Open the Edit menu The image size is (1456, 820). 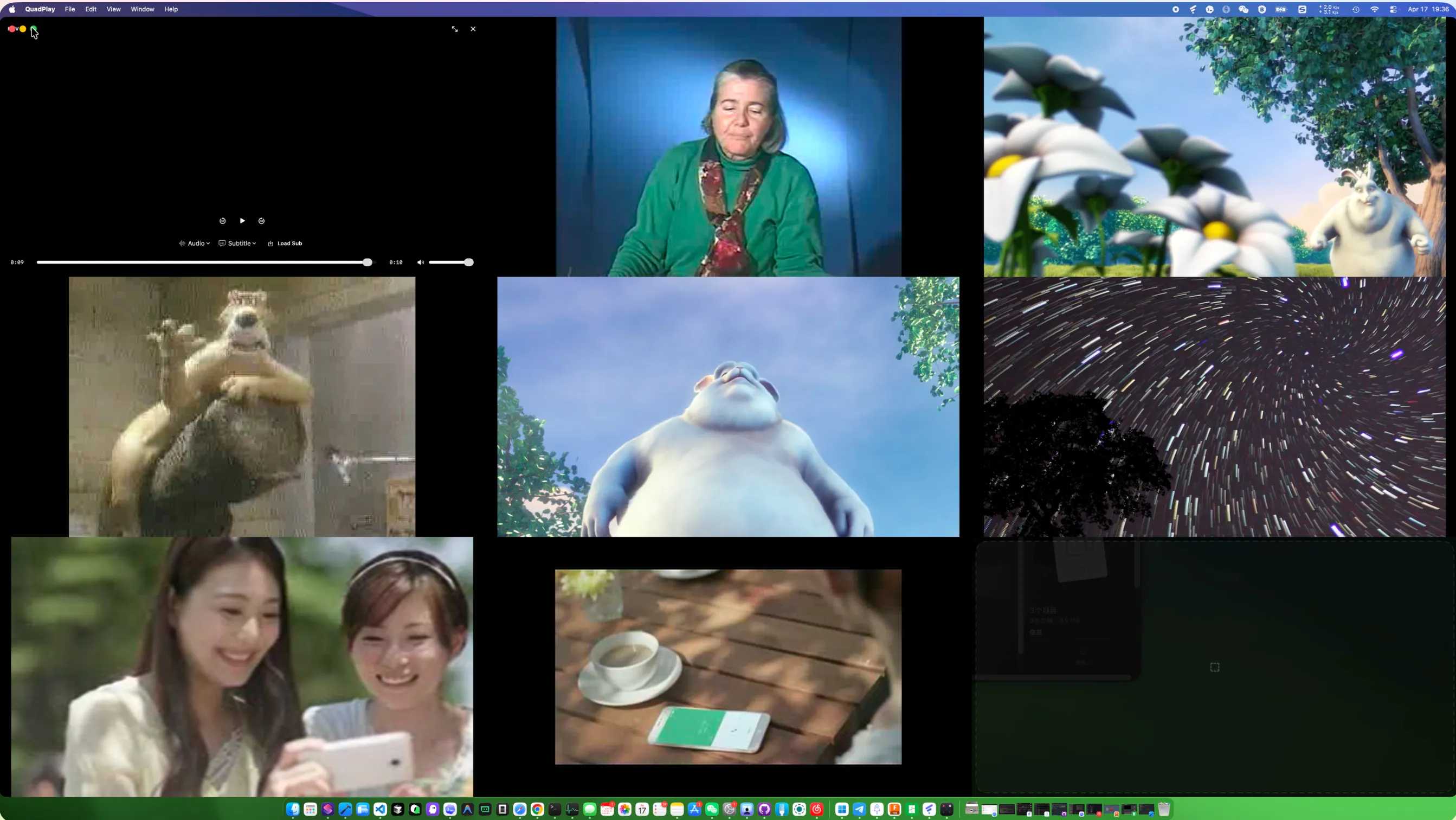tap(91, 9)
